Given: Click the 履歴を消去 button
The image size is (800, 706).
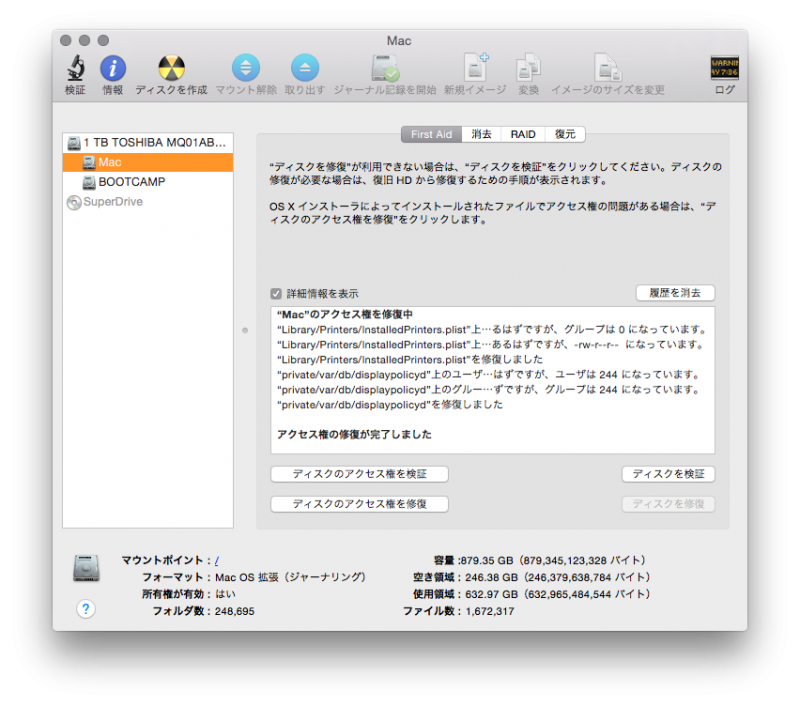Looking at the screenshot, I should click(675, 293).
